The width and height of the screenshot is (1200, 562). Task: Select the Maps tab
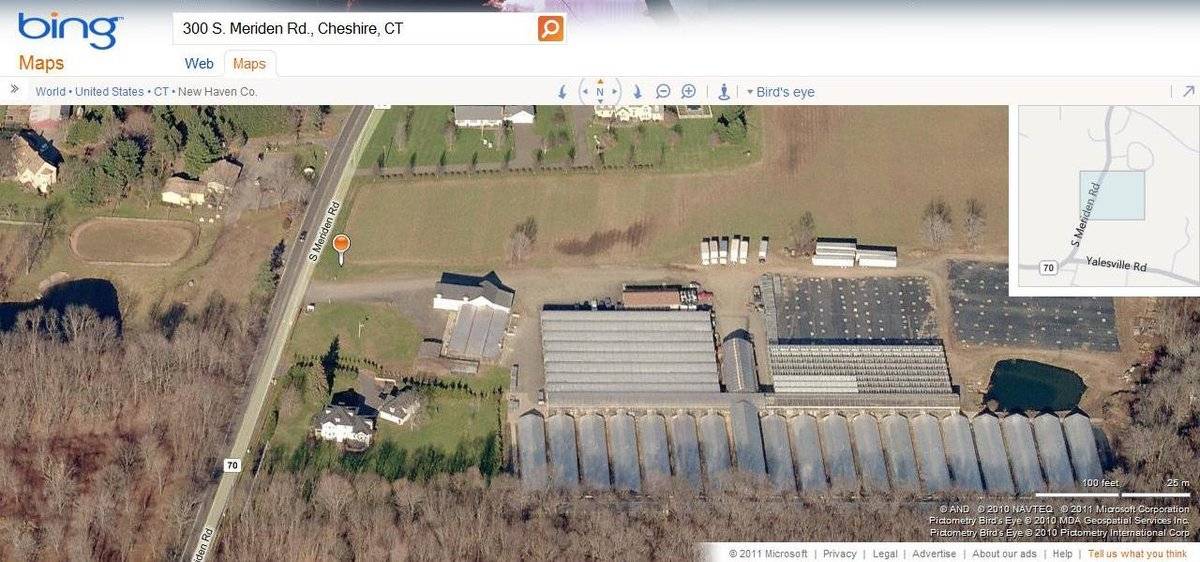pos(249,64)
